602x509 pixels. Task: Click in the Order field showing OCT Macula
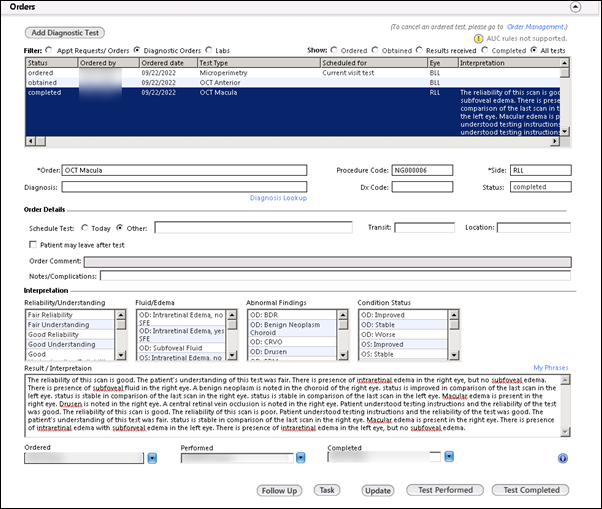point(184,170)
